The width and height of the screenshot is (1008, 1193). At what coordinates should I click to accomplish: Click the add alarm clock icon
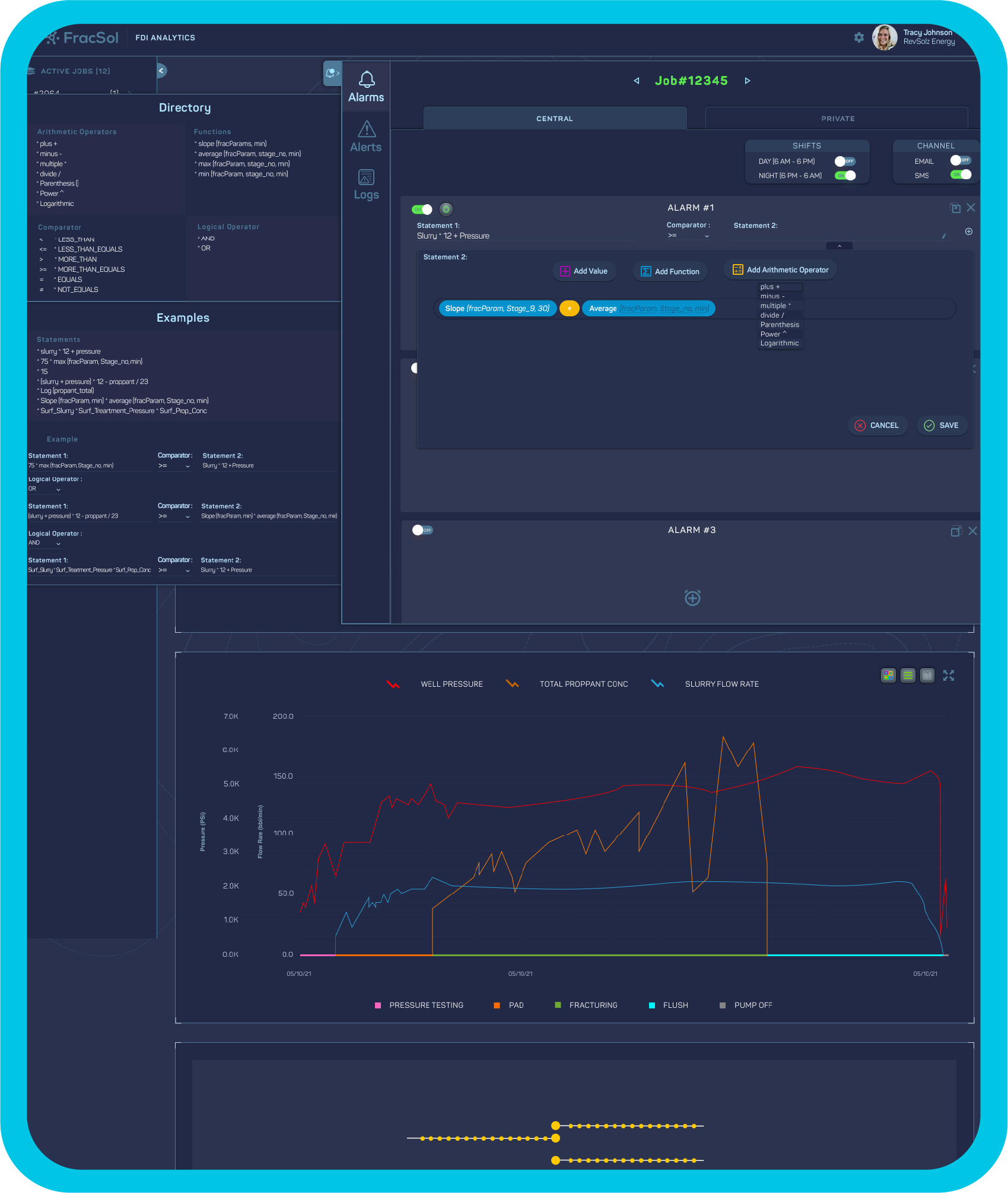coord(692,598)
